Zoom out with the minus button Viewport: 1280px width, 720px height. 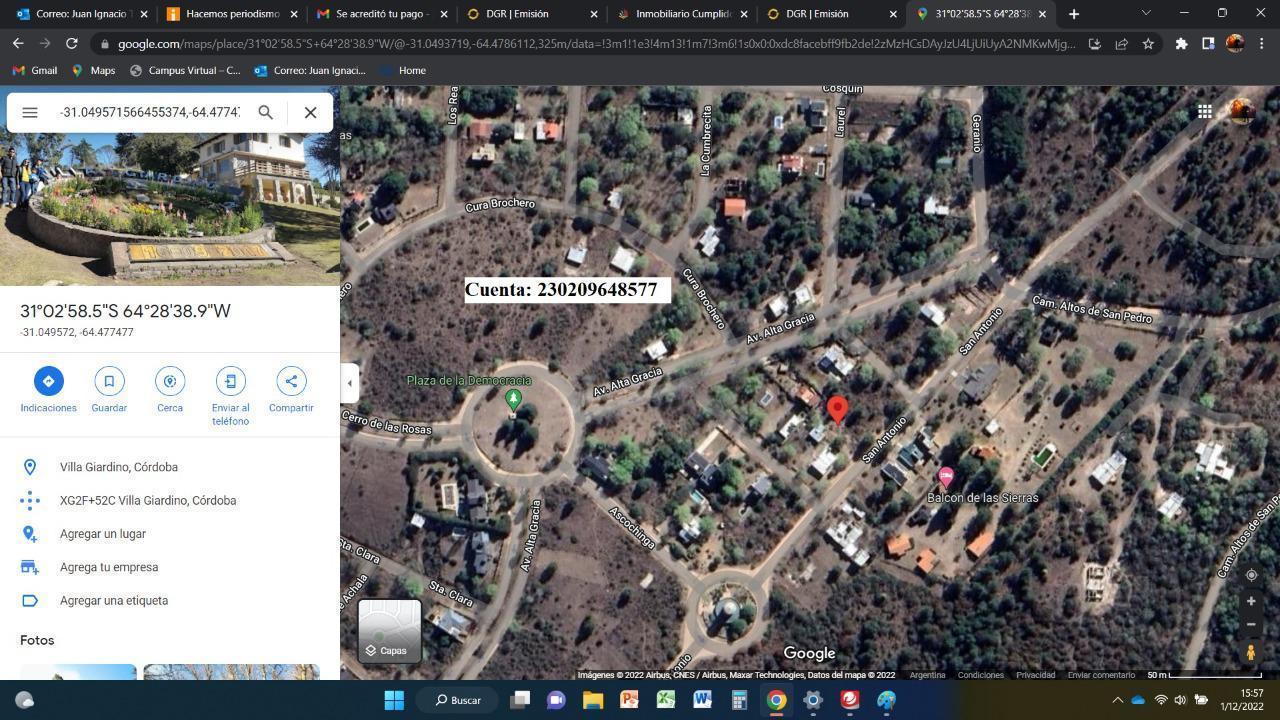pos(1251,625)
